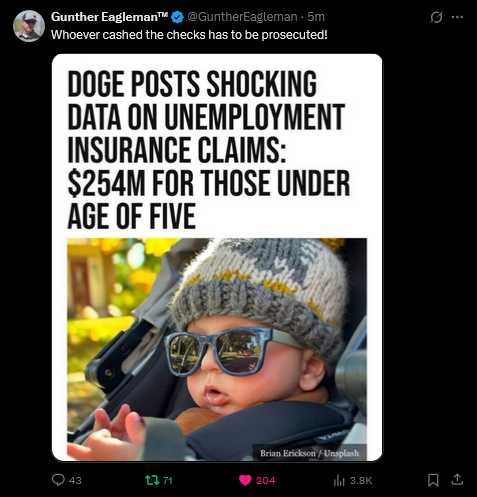Click the 43 replies count
The width and height of the screenshot is (477, 497).
[75, 480]
